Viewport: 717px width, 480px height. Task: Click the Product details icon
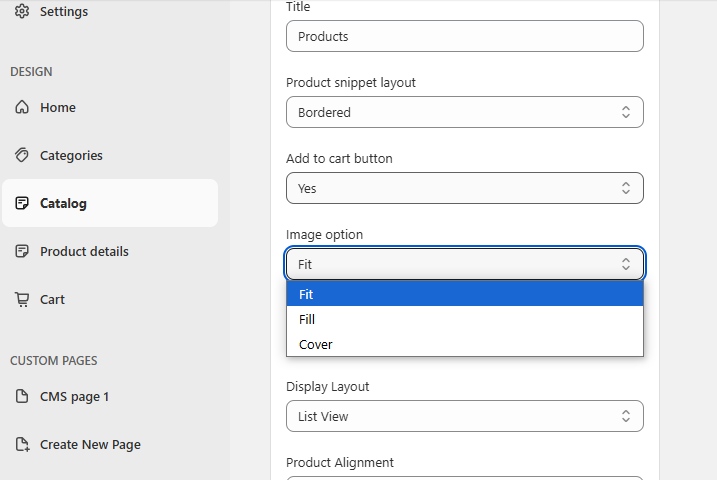click(21, 251)
